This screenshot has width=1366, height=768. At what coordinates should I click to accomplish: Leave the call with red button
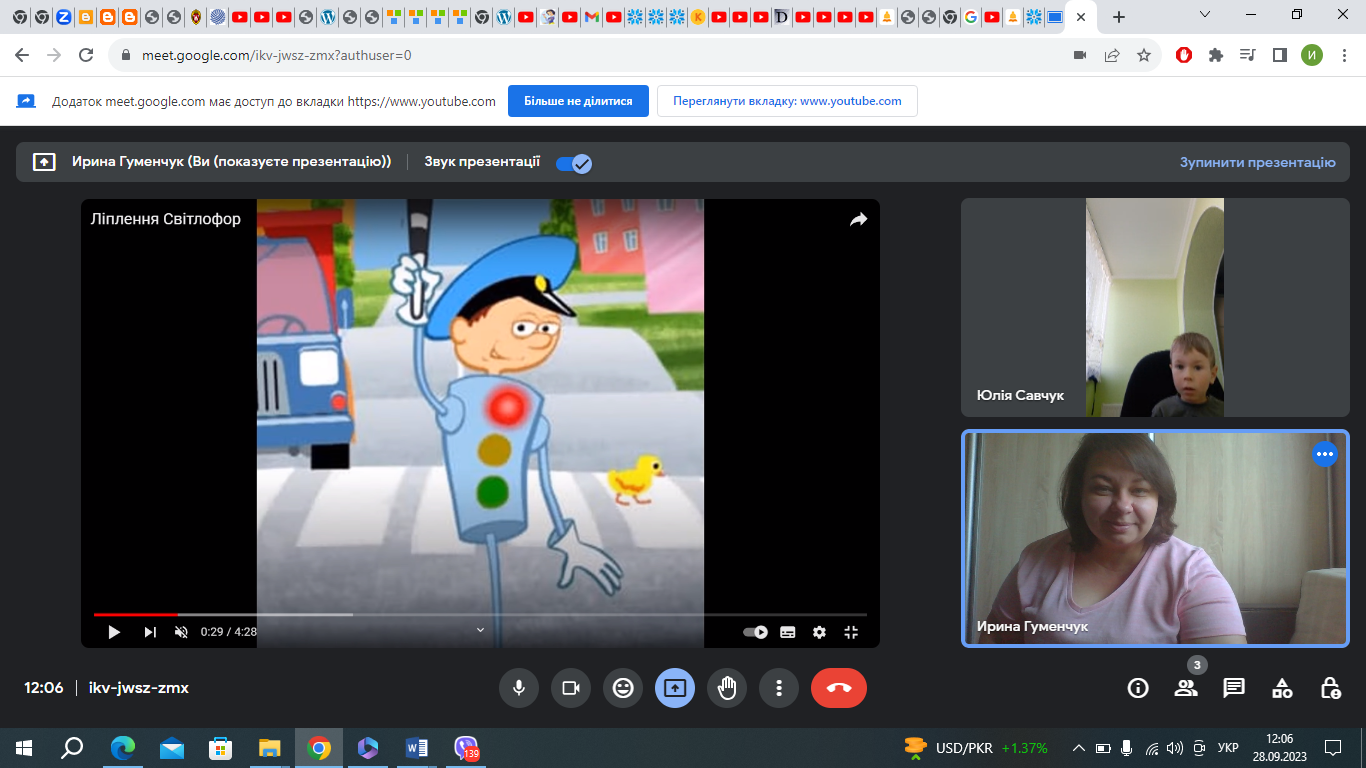tap(839, 688)
